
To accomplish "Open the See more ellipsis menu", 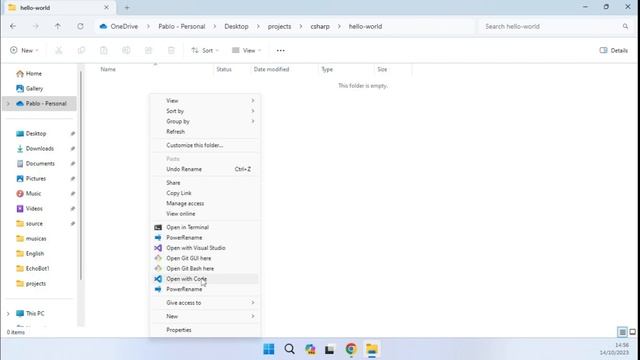I will click(280, 50).
